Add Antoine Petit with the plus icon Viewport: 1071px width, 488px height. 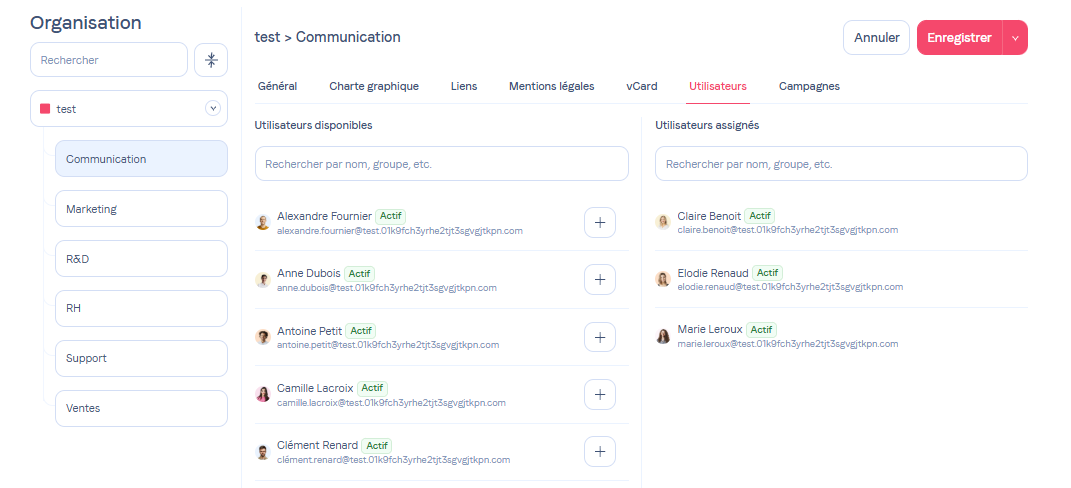click(x=599, y=337)
